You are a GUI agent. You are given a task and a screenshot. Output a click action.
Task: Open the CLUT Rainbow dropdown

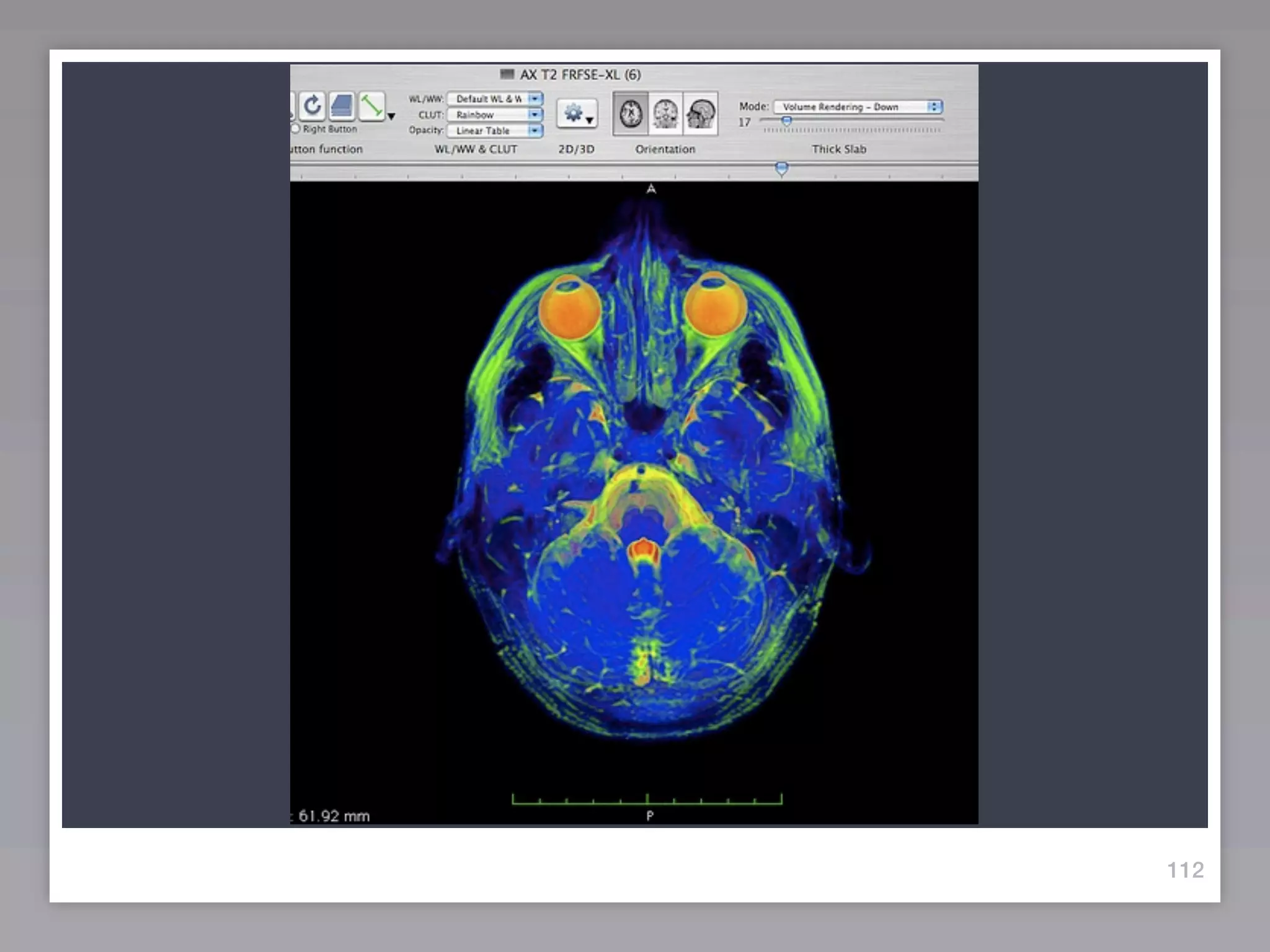[495, 115]
